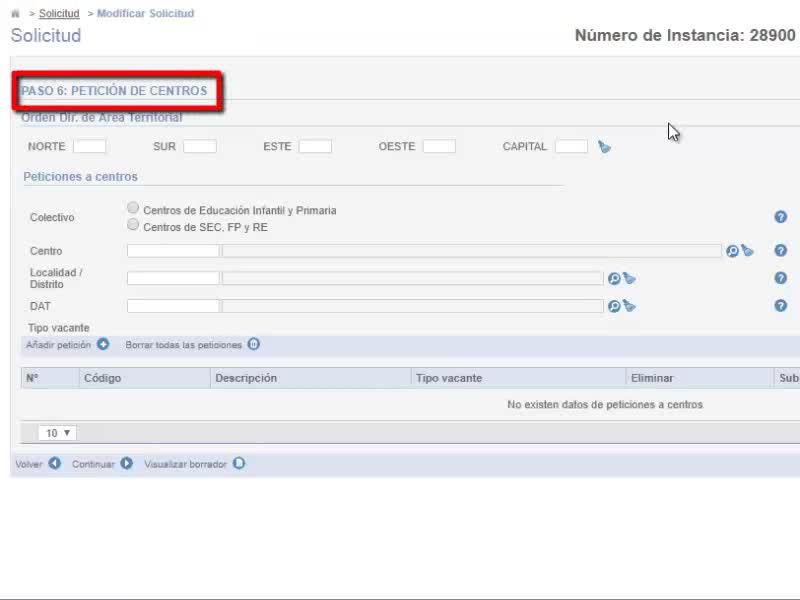This screenshot has height=600, width=800.
Task: Click the NORTE order input field
Action: tap(89, 146)
